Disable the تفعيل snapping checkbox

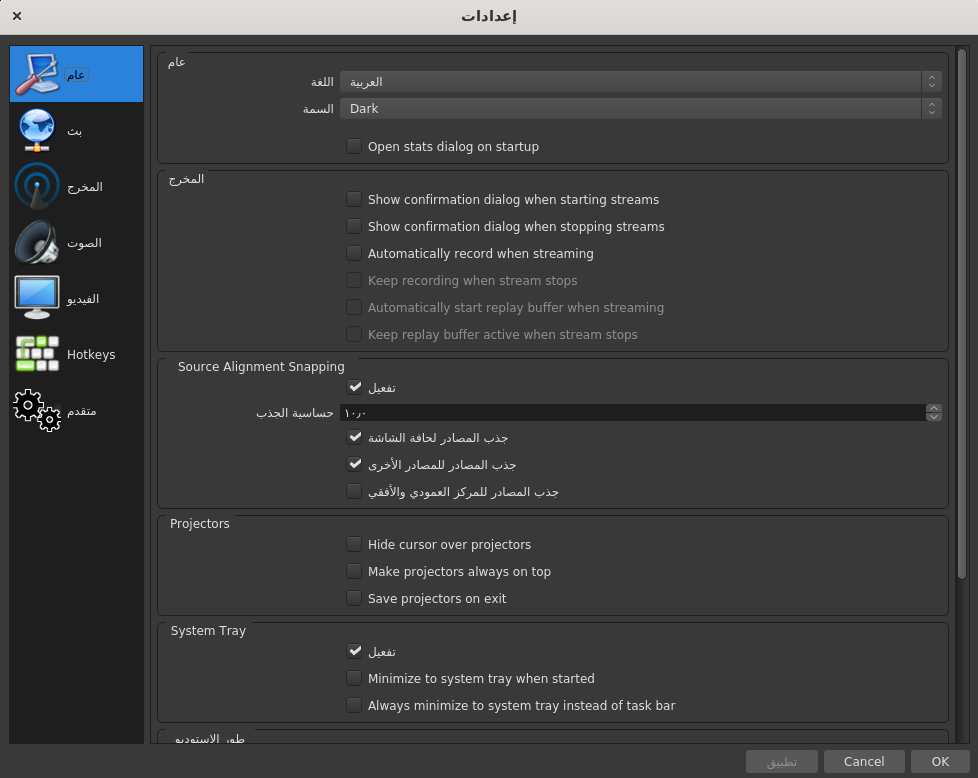(x=354, y=387)
